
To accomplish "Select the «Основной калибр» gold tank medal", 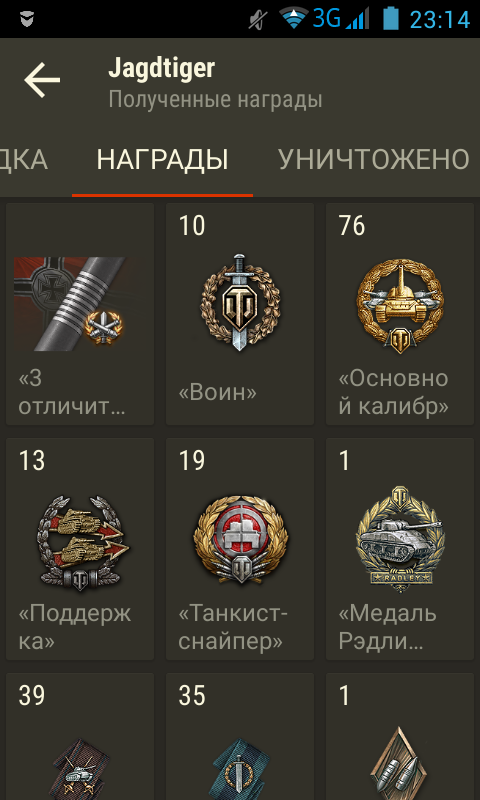I will click(x=399, y=304).
